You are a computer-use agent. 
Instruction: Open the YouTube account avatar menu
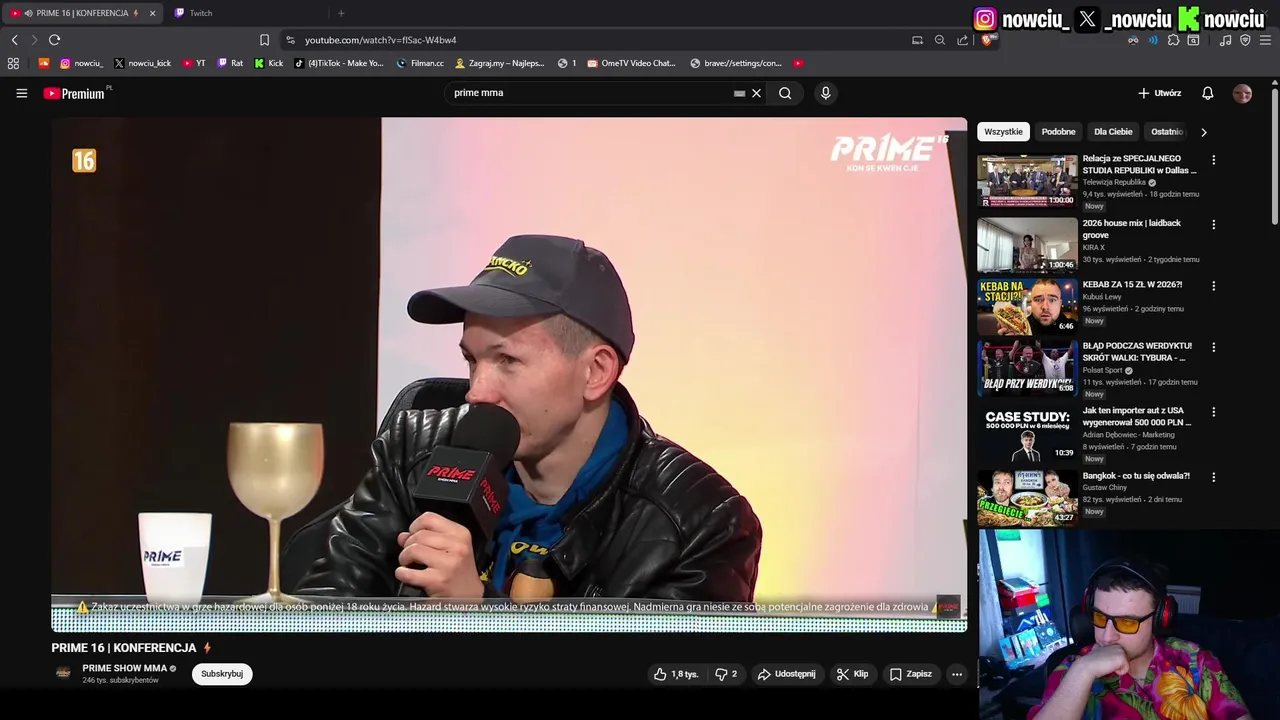(1242, 93)
